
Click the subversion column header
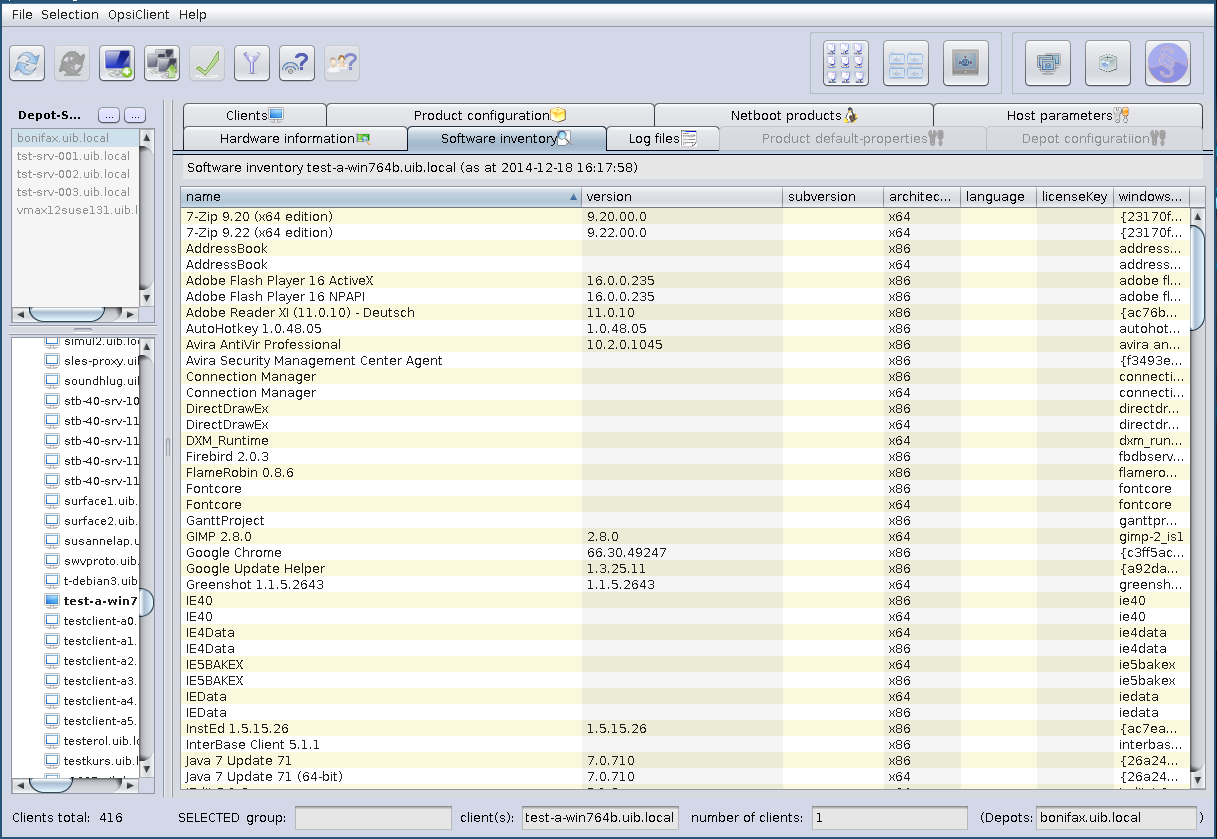tap(834, 197)
